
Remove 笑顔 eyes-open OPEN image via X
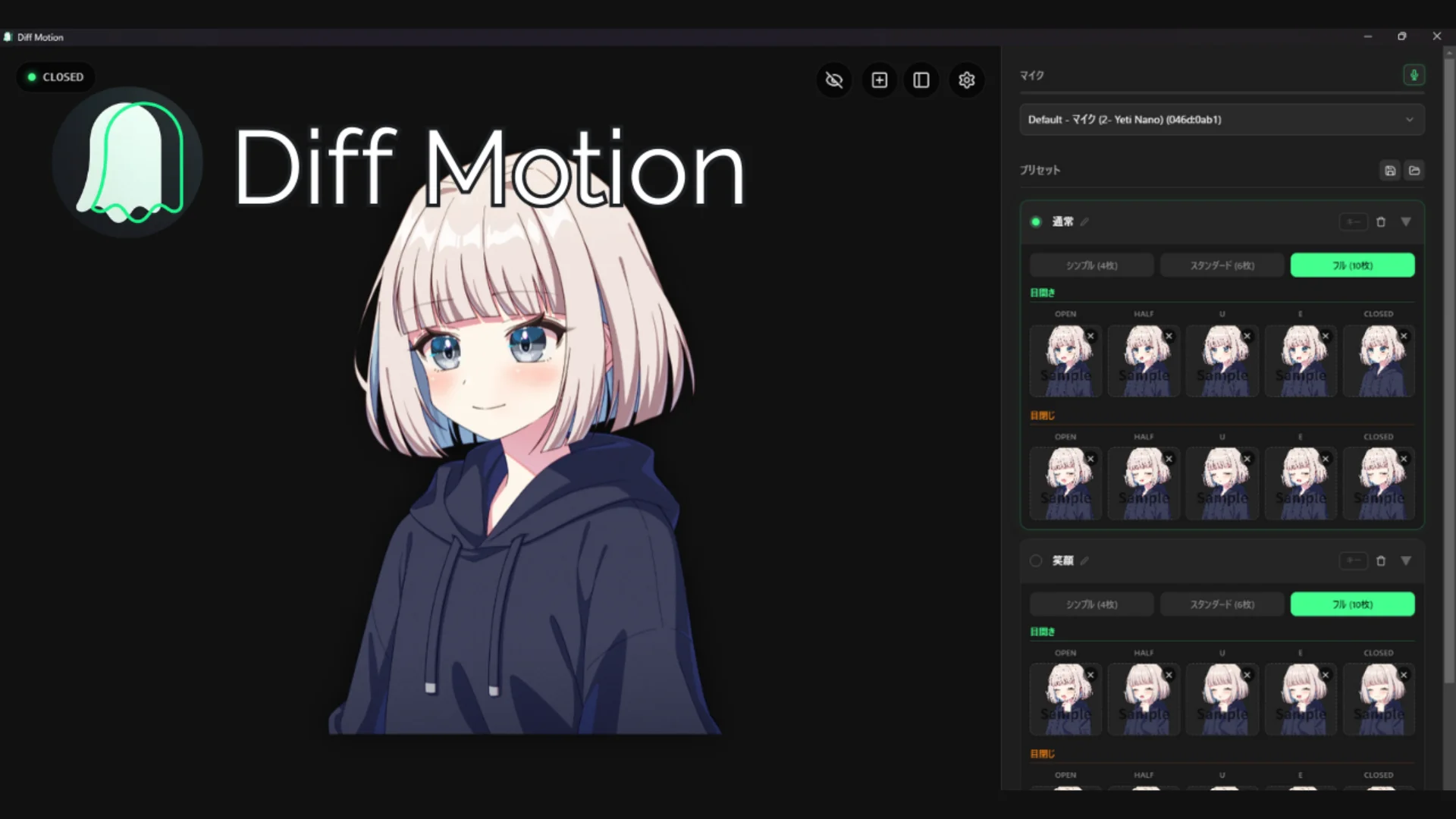tap(1090, 675)
